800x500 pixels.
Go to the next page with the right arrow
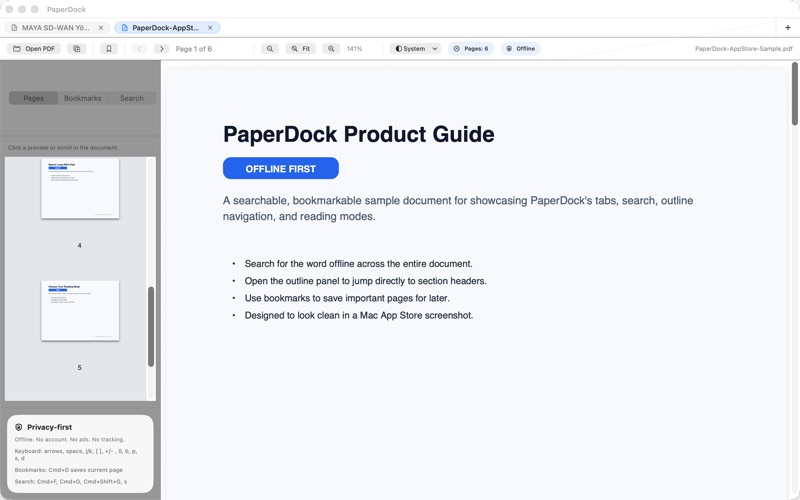click(x=162, y=48)
